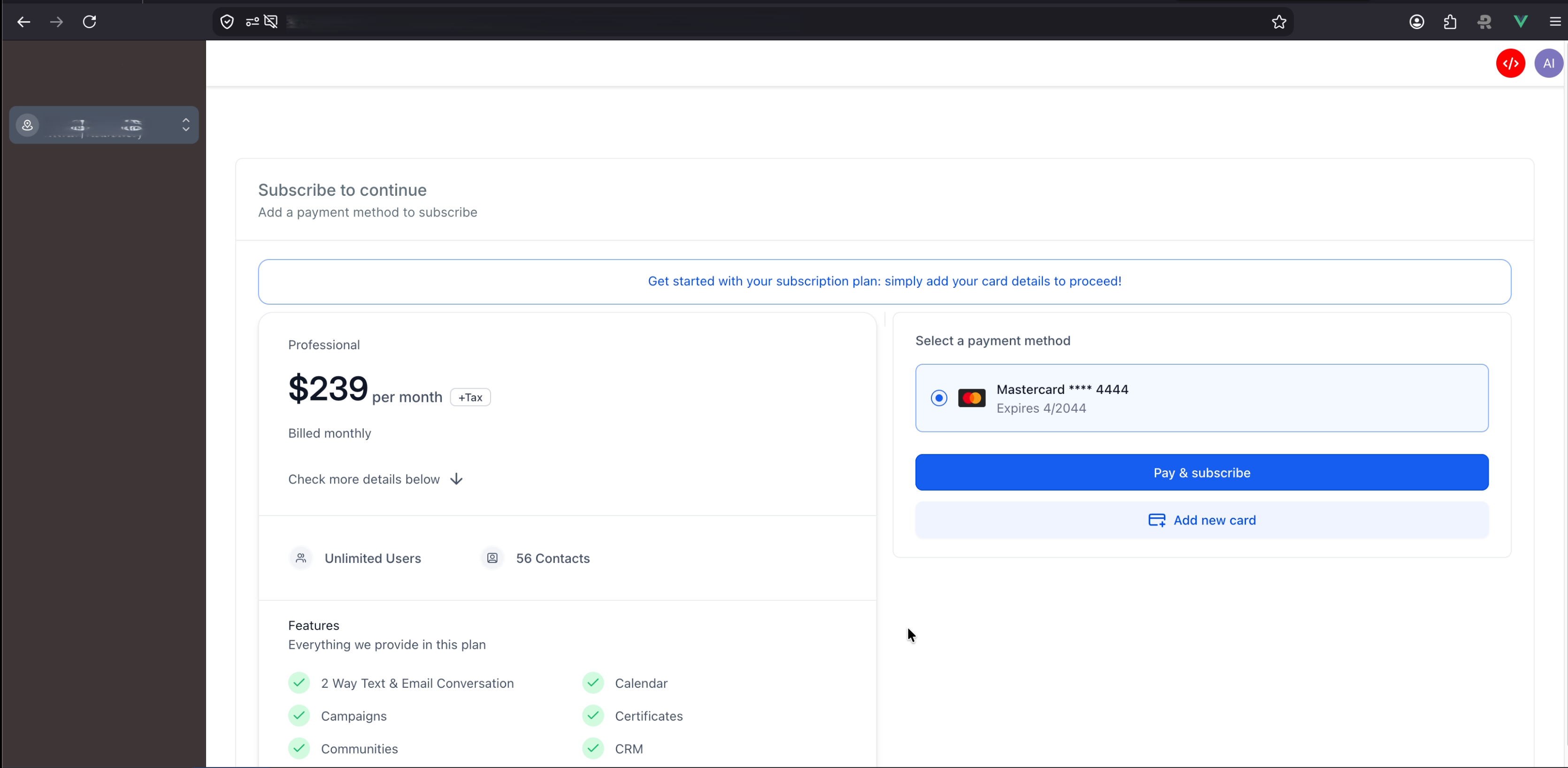Click the green check beside Calendar

593,683
